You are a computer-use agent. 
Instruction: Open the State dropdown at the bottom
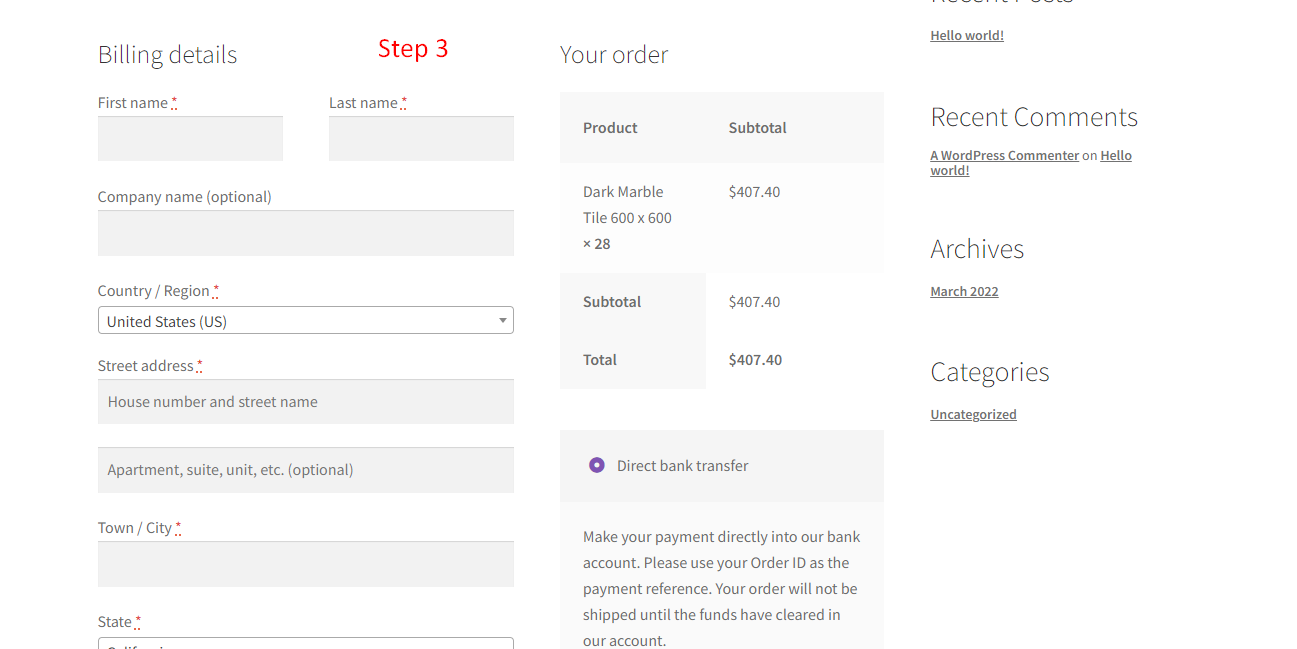(306, 643)
